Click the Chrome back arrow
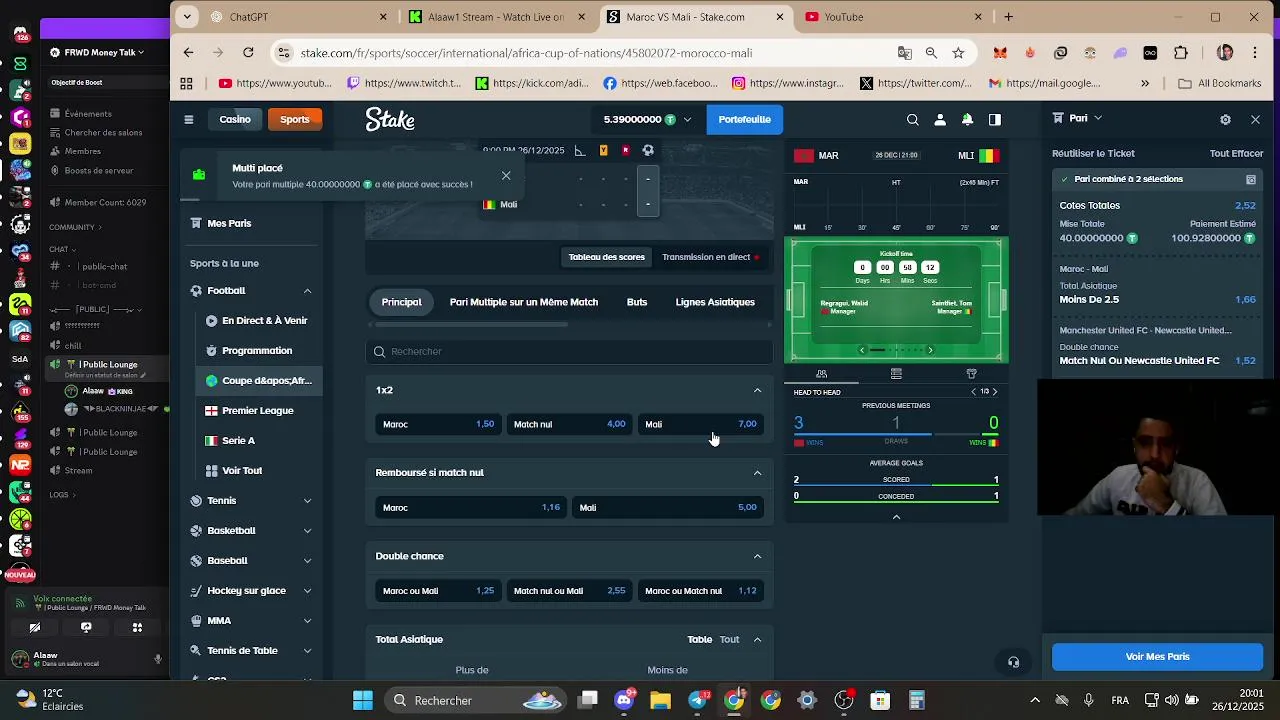Image resolution: width=1280 pixels, height=720 pixels. [x=188, y=52]
